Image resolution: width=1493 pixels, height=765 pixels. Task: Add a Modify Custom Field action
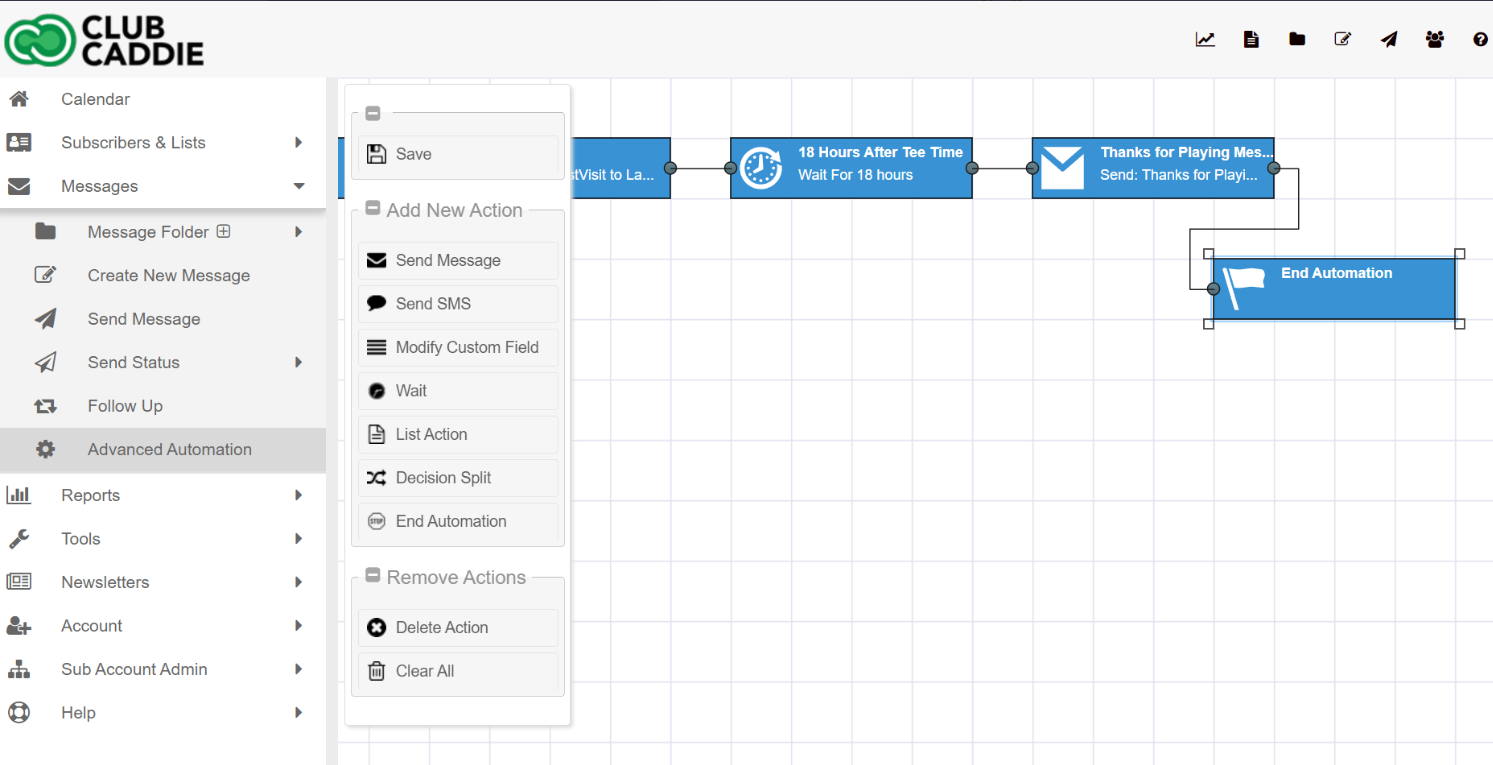[458, 347]
